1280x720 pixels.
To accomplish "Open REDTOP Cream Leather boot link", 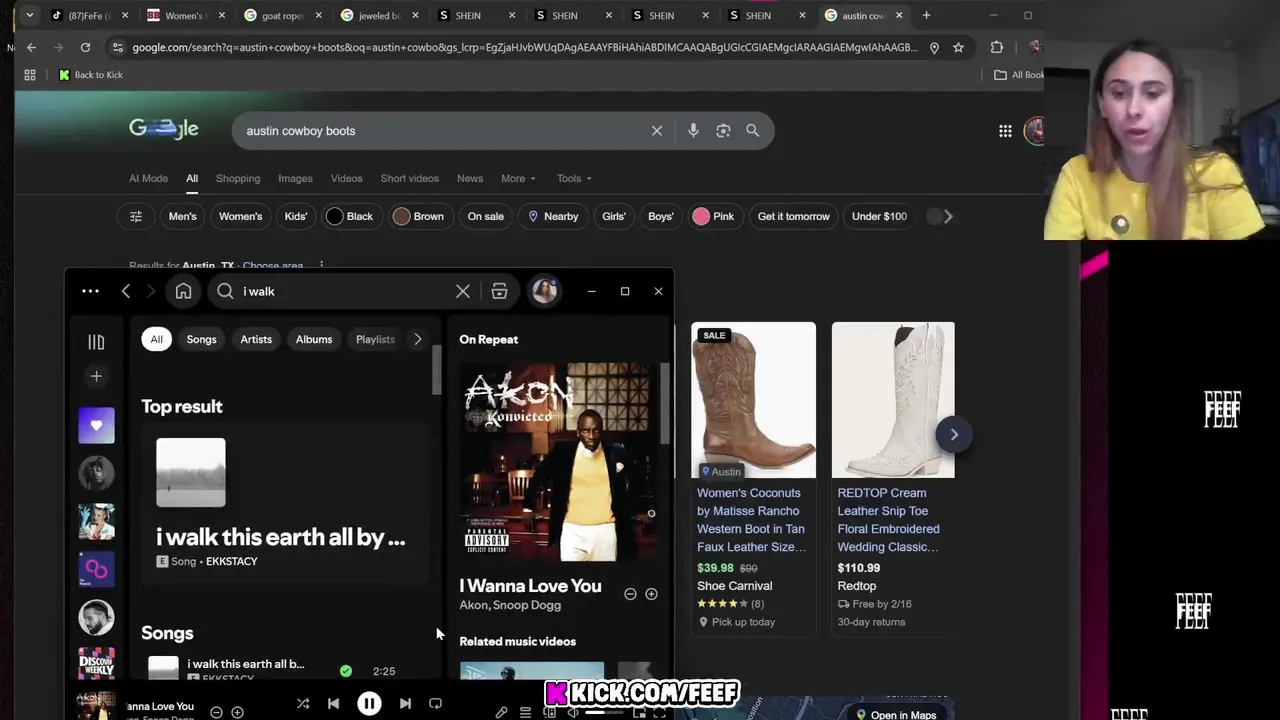I will coord(889,520).
